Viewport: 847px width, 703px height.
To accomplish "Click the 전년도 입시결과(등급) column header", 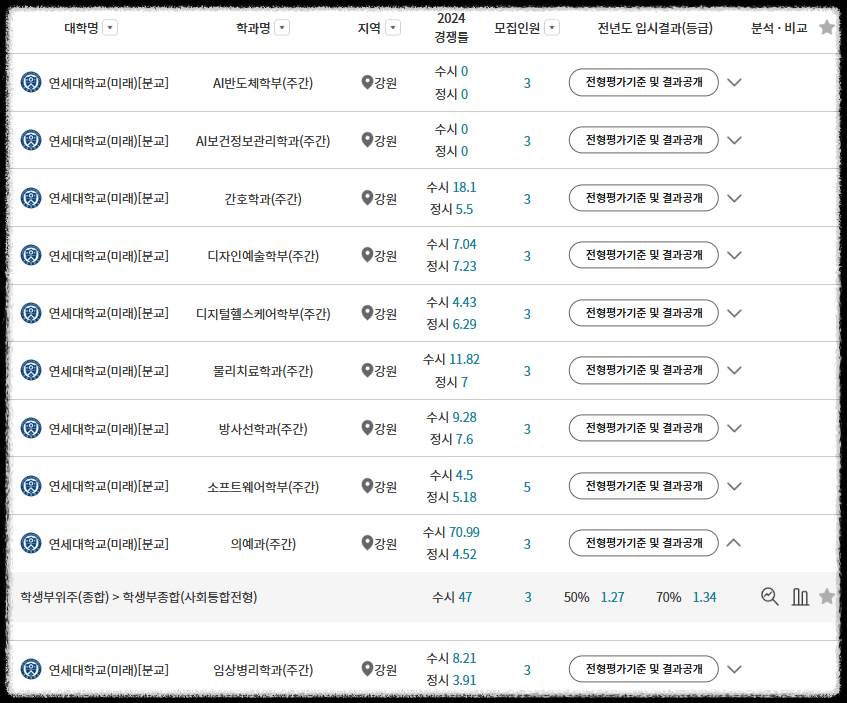I will [655, 28].
